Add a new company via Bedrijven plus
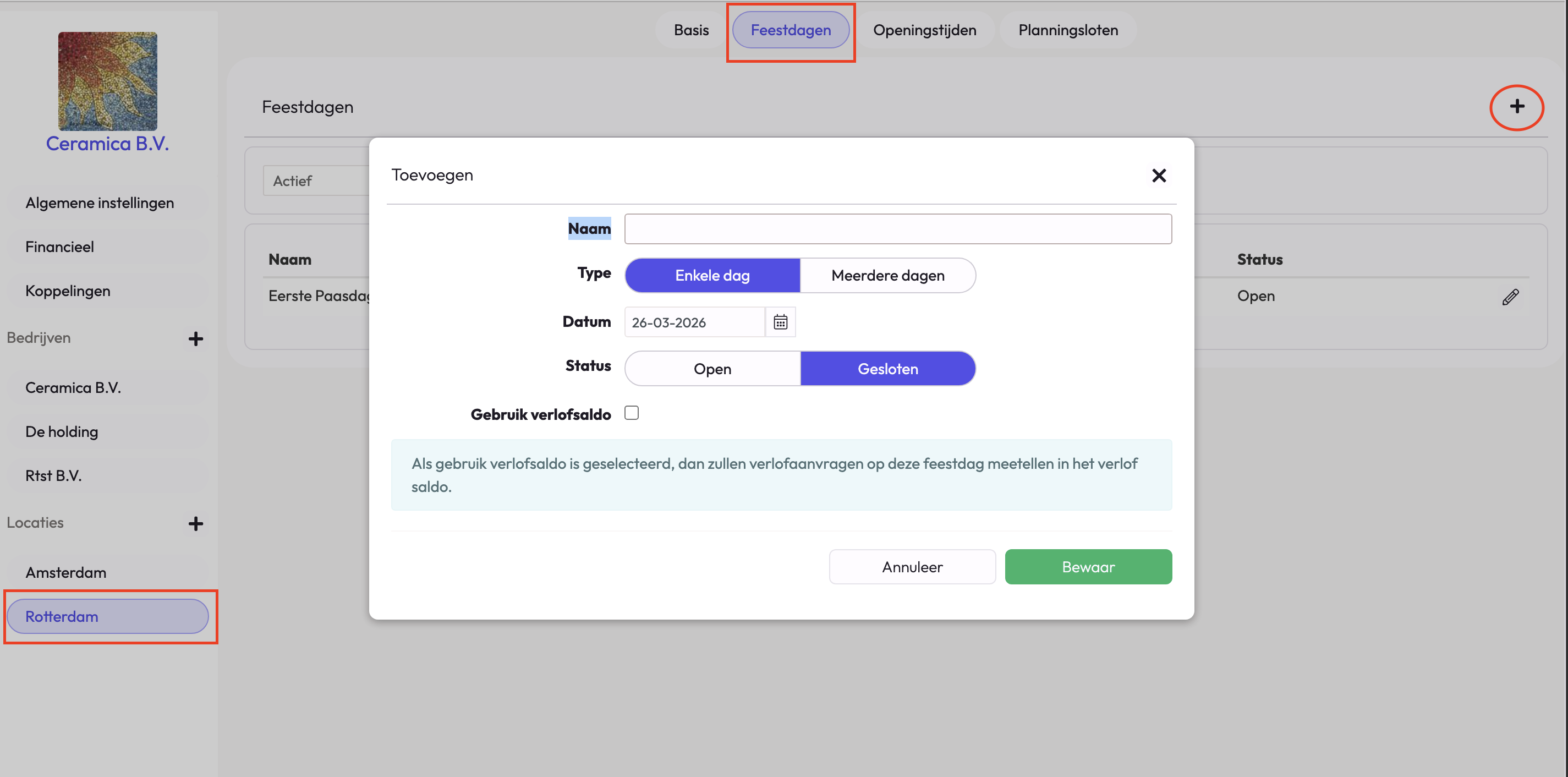 (x=195, y=338)
